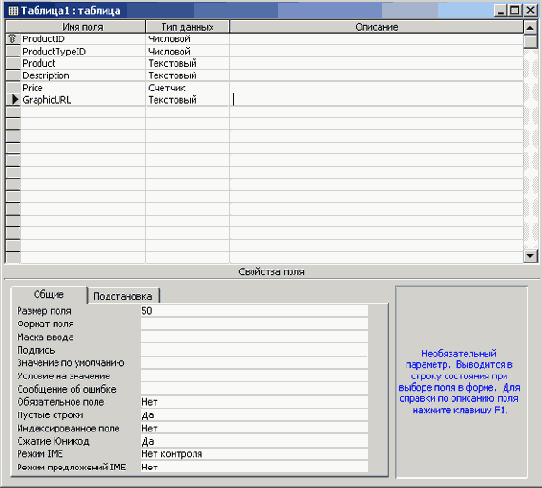542x488 pixels.
Task: Click the Имя поля column header
Action: click(x=83, y=27)
